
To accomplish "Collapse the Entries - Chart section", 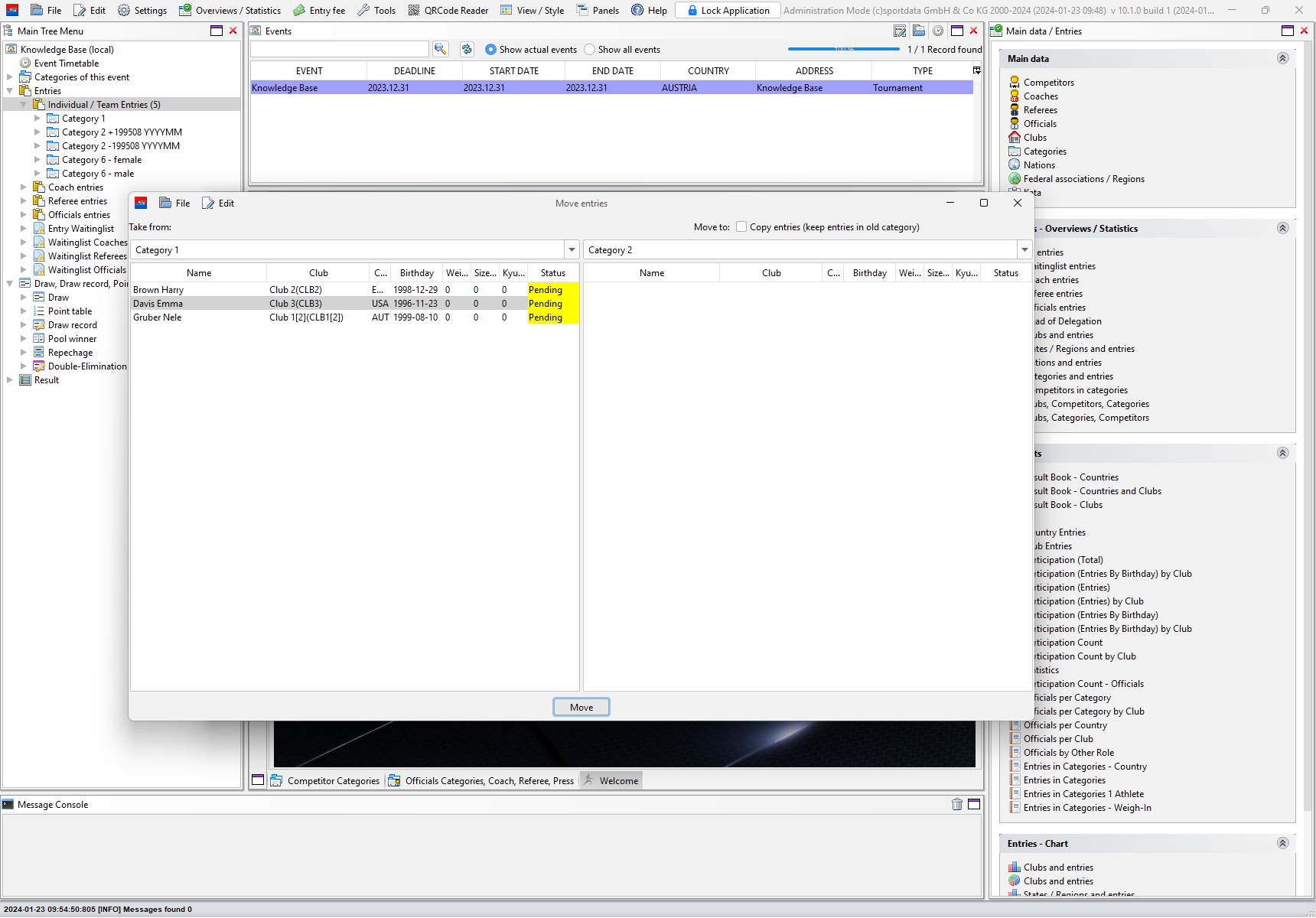I will [1283, 843].
